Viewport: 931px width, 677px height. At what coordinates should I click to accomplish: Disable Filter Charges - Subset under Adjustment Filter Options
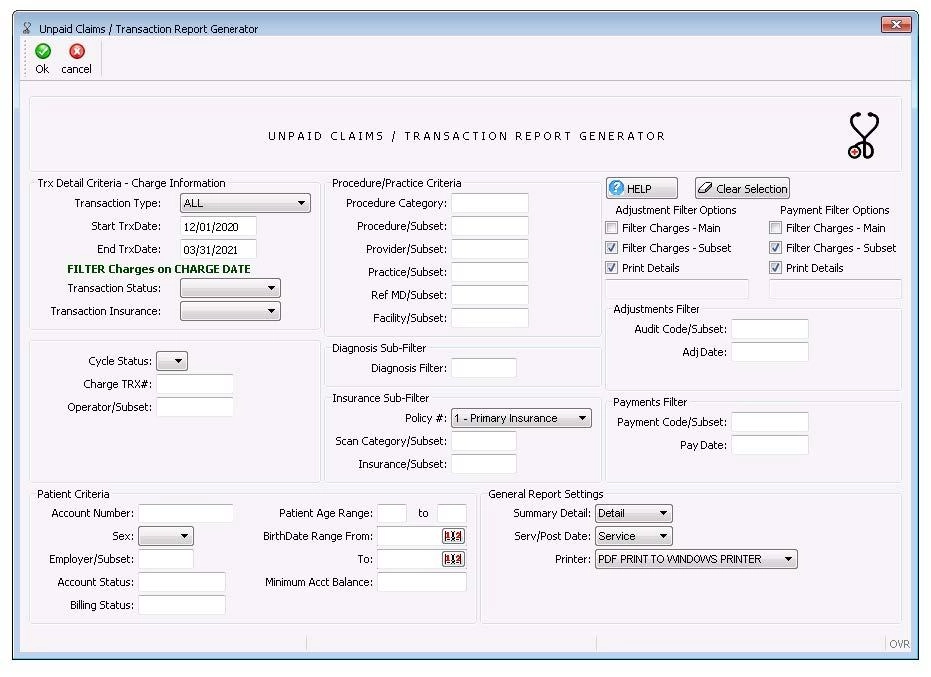pyautogui.click(x=611, y=248)
